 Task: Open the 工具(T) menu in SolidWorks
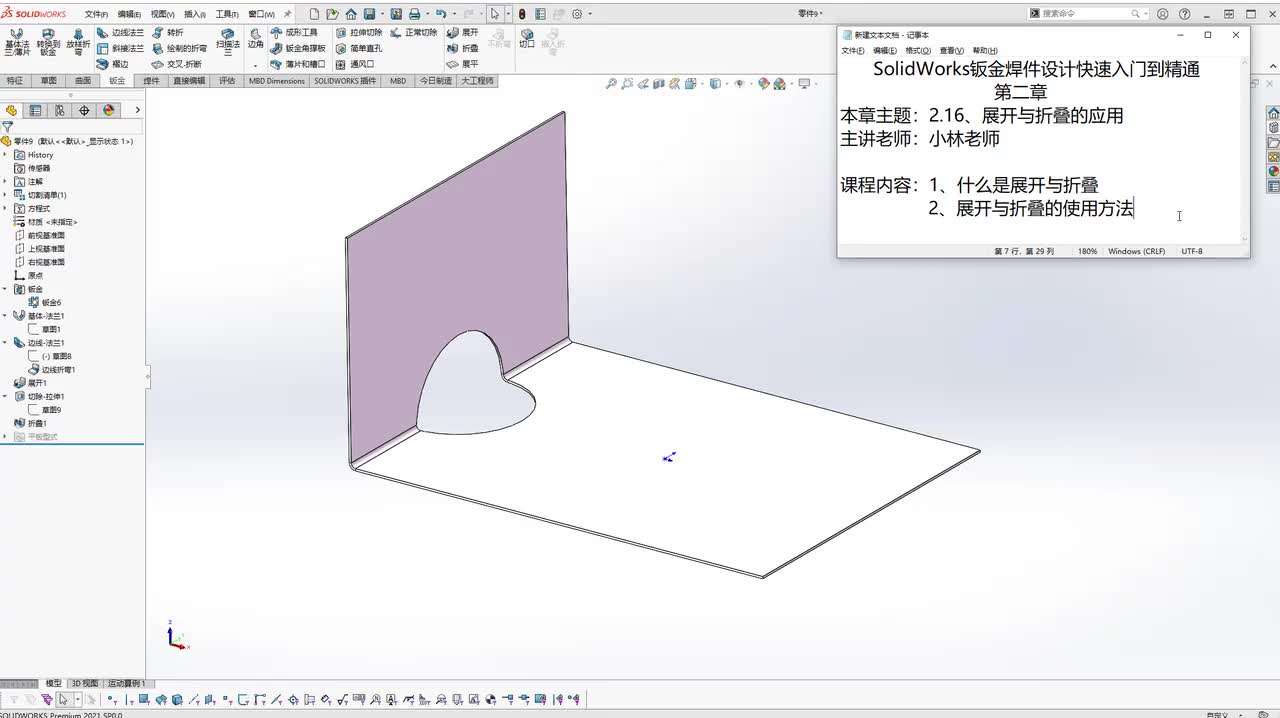[226, 14]
